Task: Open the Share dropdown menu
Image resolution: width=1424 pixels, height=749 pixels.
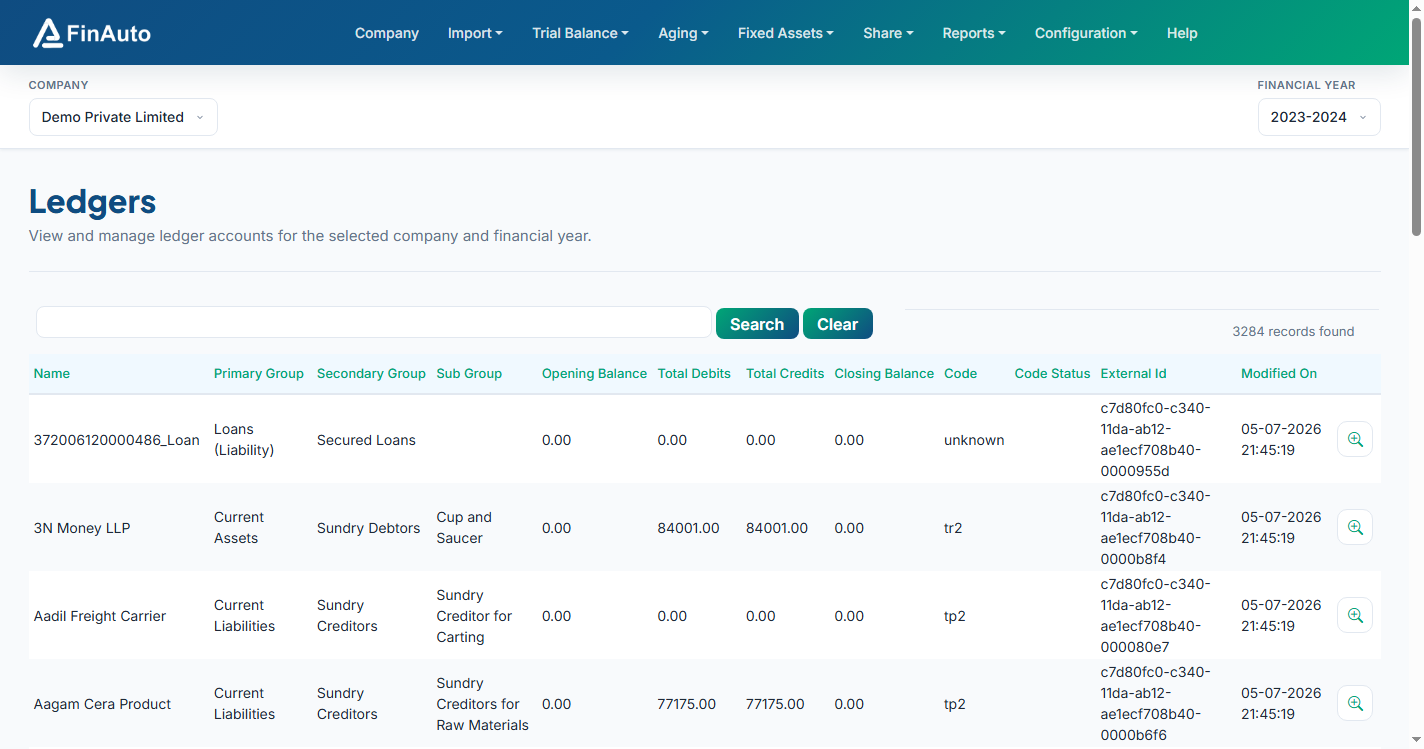Action: [x=888, y=33]
